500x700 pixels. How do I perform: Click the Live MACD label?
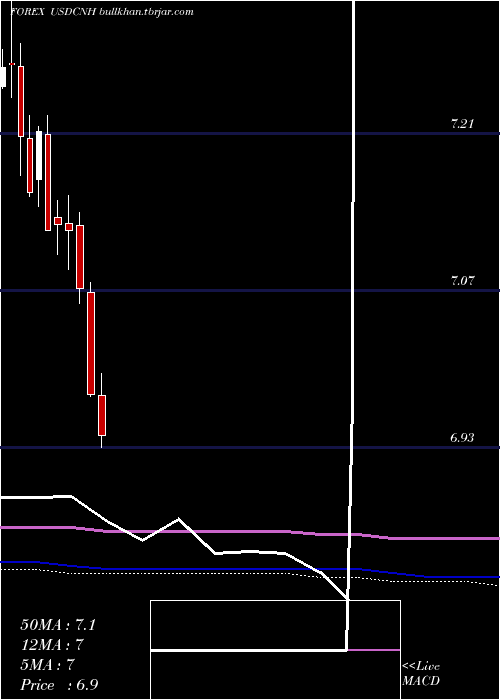click(421, 674)
